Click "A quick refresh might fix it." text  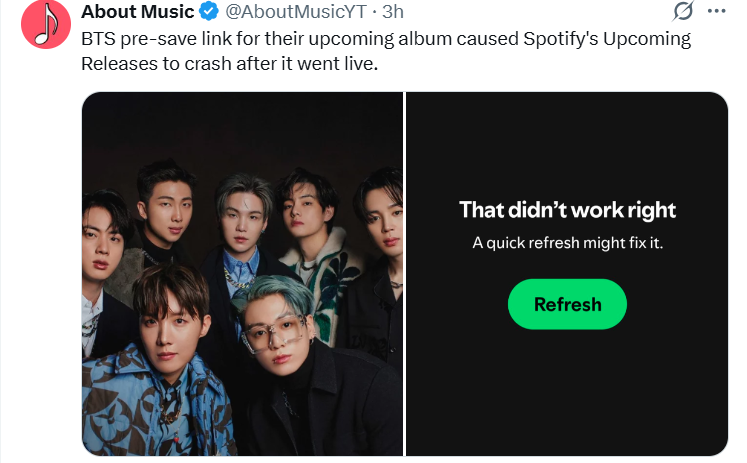click(x=567, y=243)
